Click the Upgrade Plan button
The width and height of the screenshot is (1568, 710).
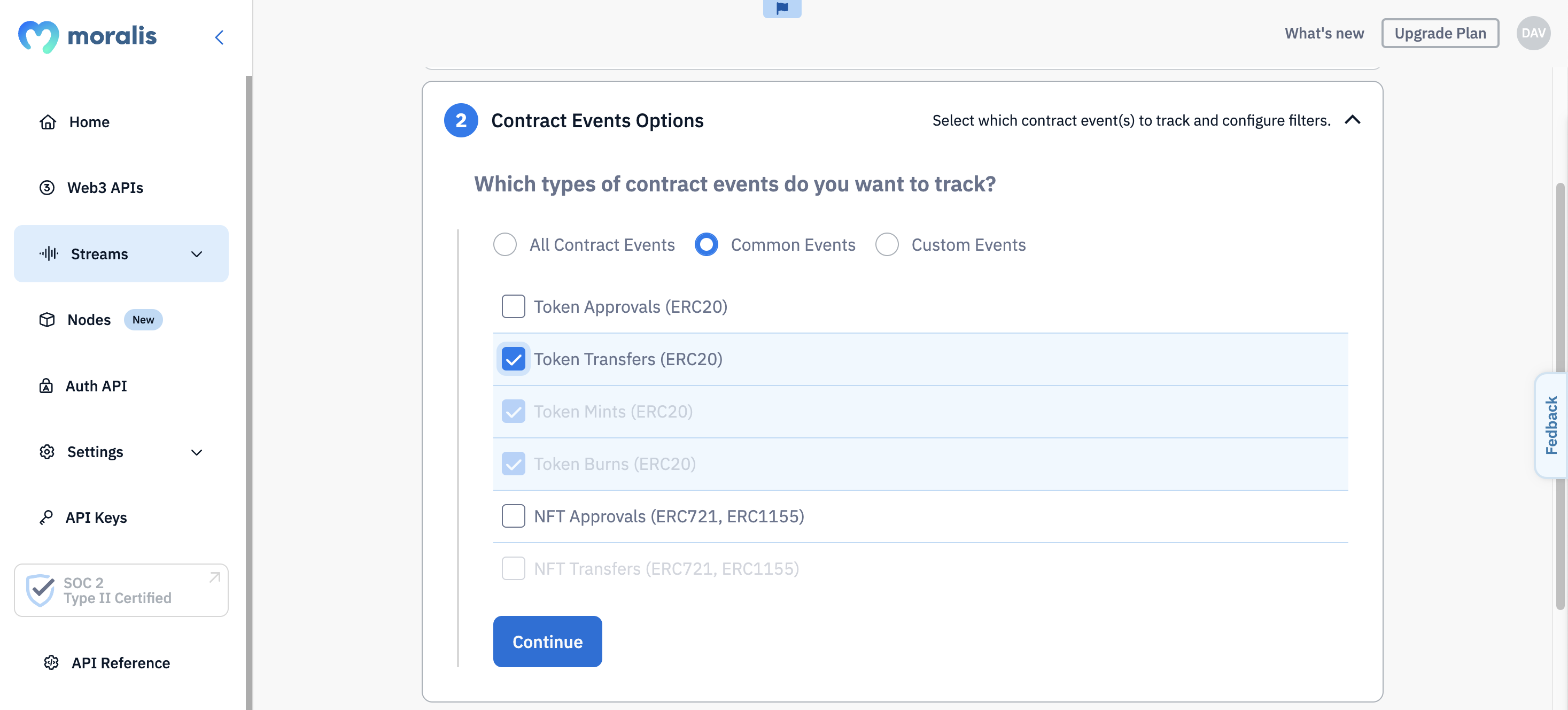point(1440,32)
